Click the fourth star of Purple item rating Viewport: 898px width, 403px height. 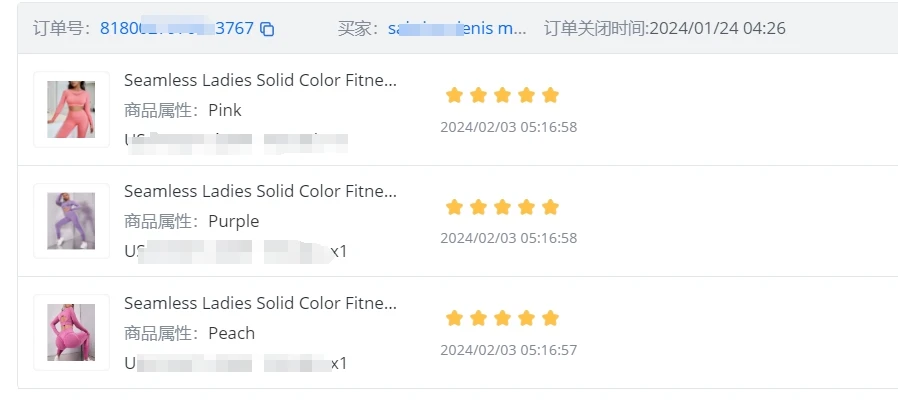pyautogui.click(x=526, y=207)
